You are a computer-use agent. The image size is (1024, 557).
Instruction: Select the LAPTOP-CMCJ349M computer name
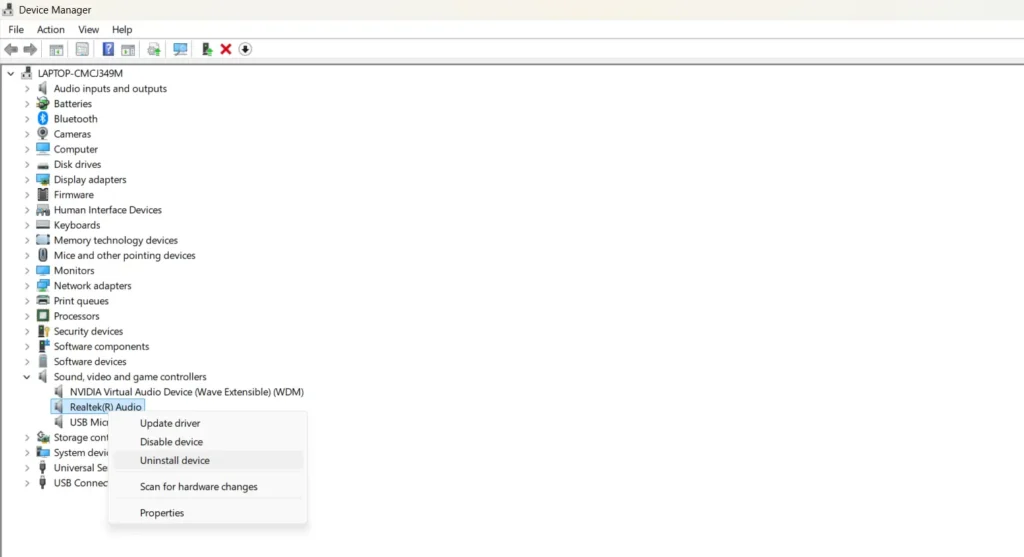(x=80, y=73)
